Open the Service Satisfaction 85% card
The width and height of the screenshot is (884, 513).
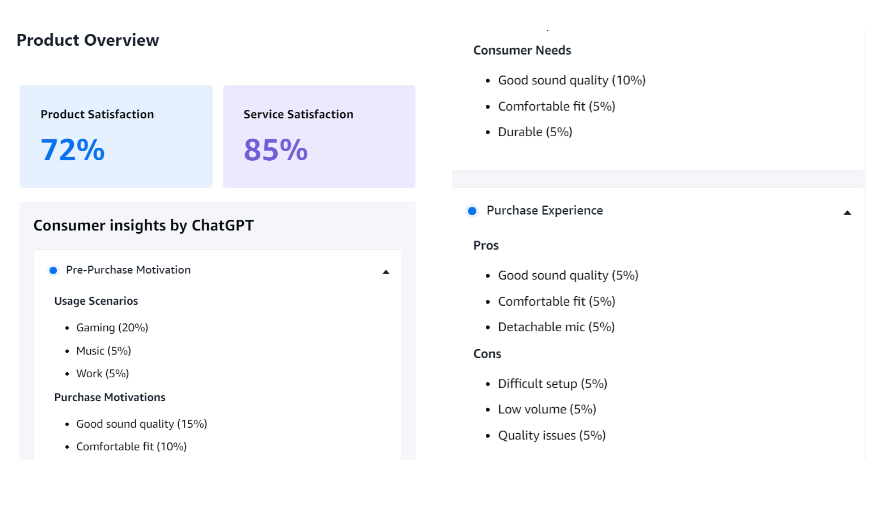319,136
